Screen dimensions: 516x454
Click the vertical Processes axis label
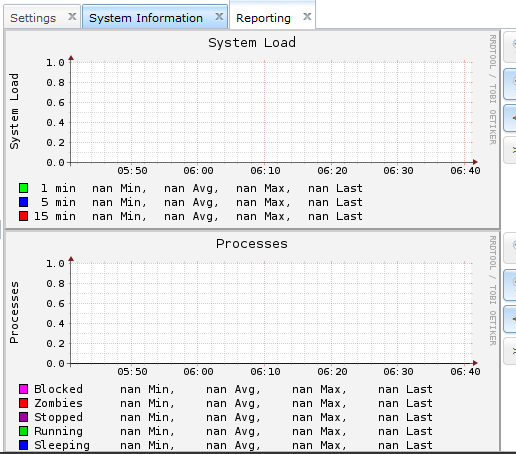pyautogui.click(x=14, y=312)
